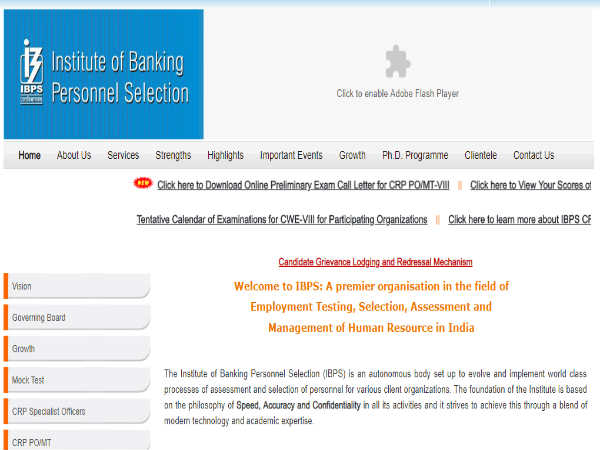Image resolution: width=600 pixels, height=450 pixels.
Task: Click 'Click to enable Adobe Flash Player' text
Action: pos(398,93)
